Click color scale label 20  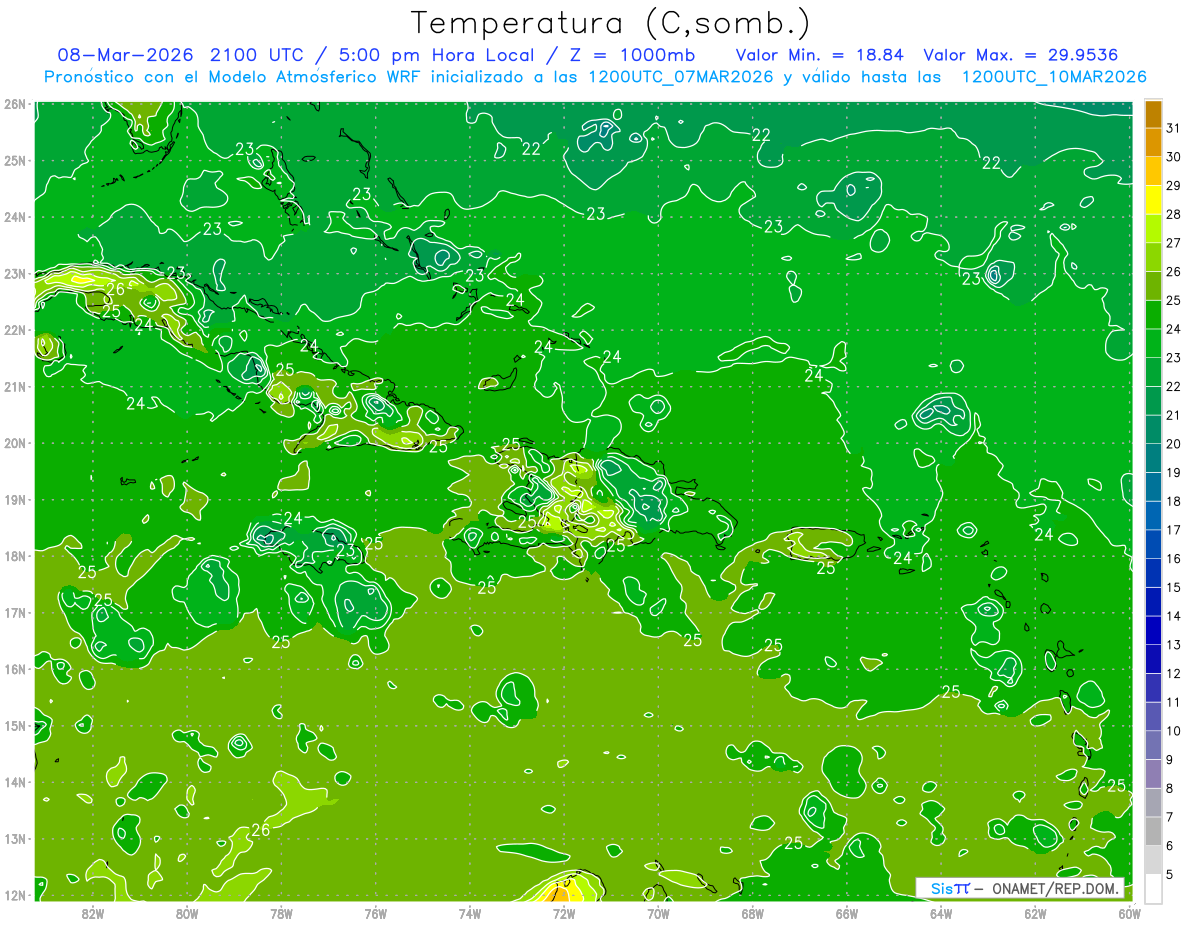[x=1174, y=444]
